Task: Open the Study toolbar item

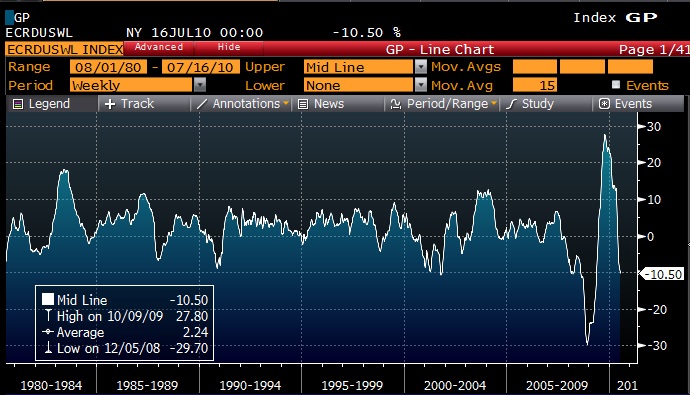Action: pyautogui.click(x=546, y=104)
